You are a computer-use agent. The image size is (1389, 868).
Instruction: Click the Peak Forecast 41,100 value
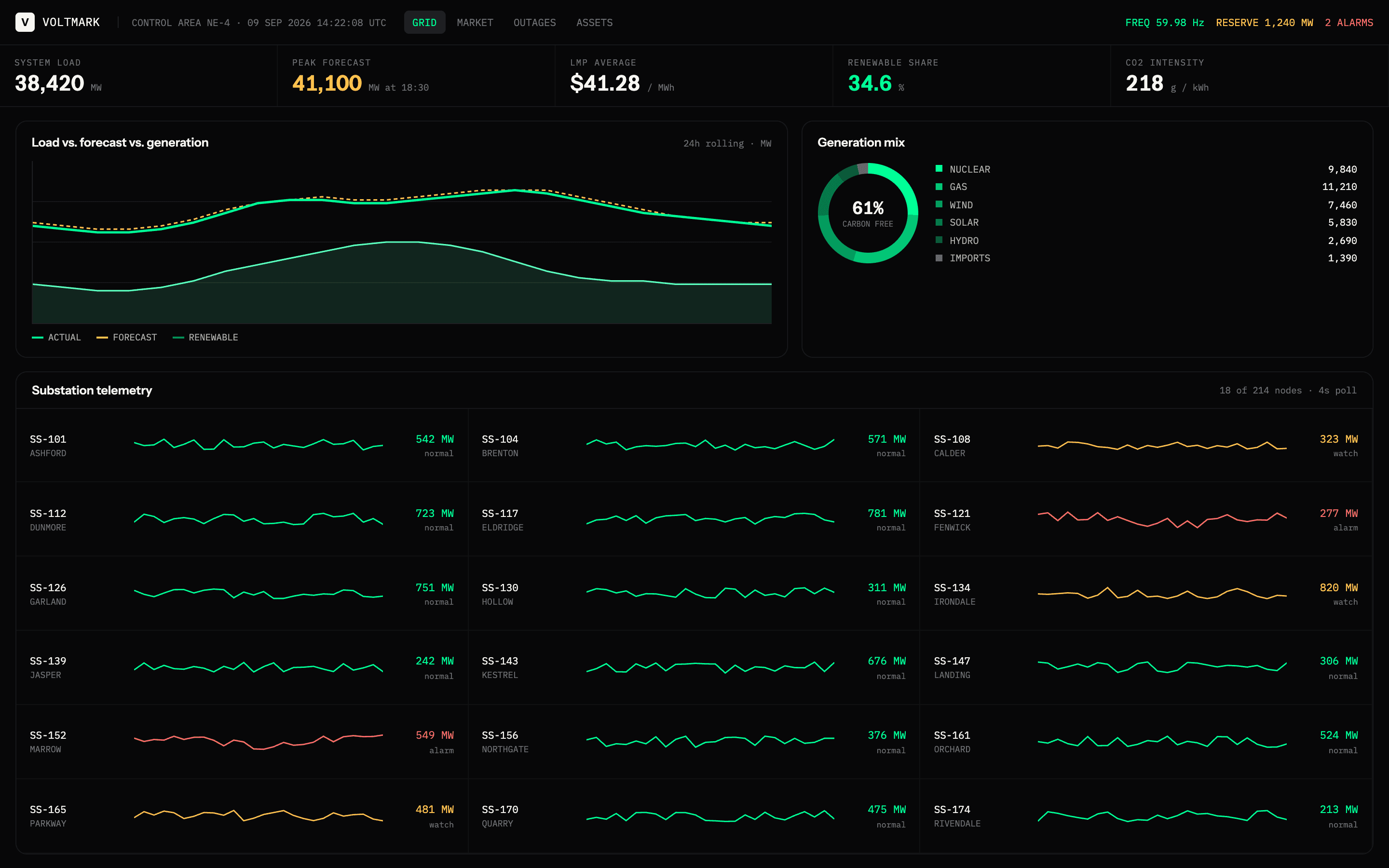click(327, 83)
